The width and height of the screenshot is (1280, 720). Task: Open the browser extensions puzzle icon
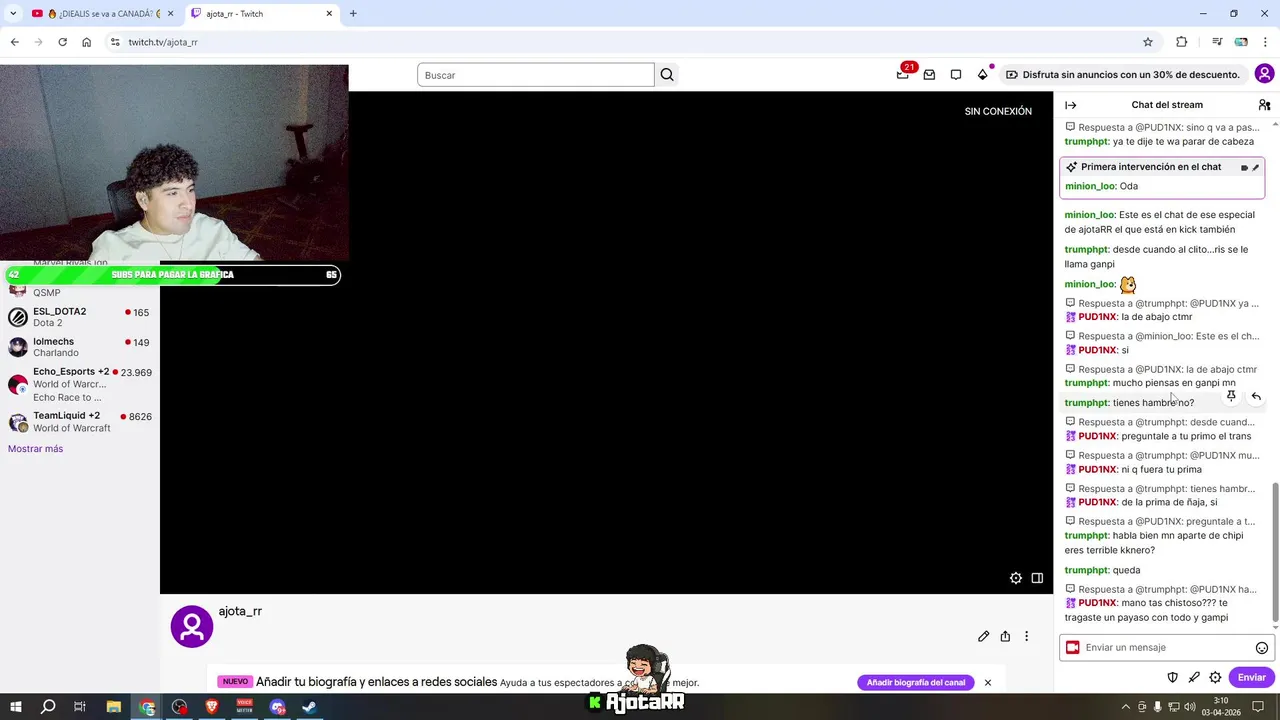click(1182, 42)
